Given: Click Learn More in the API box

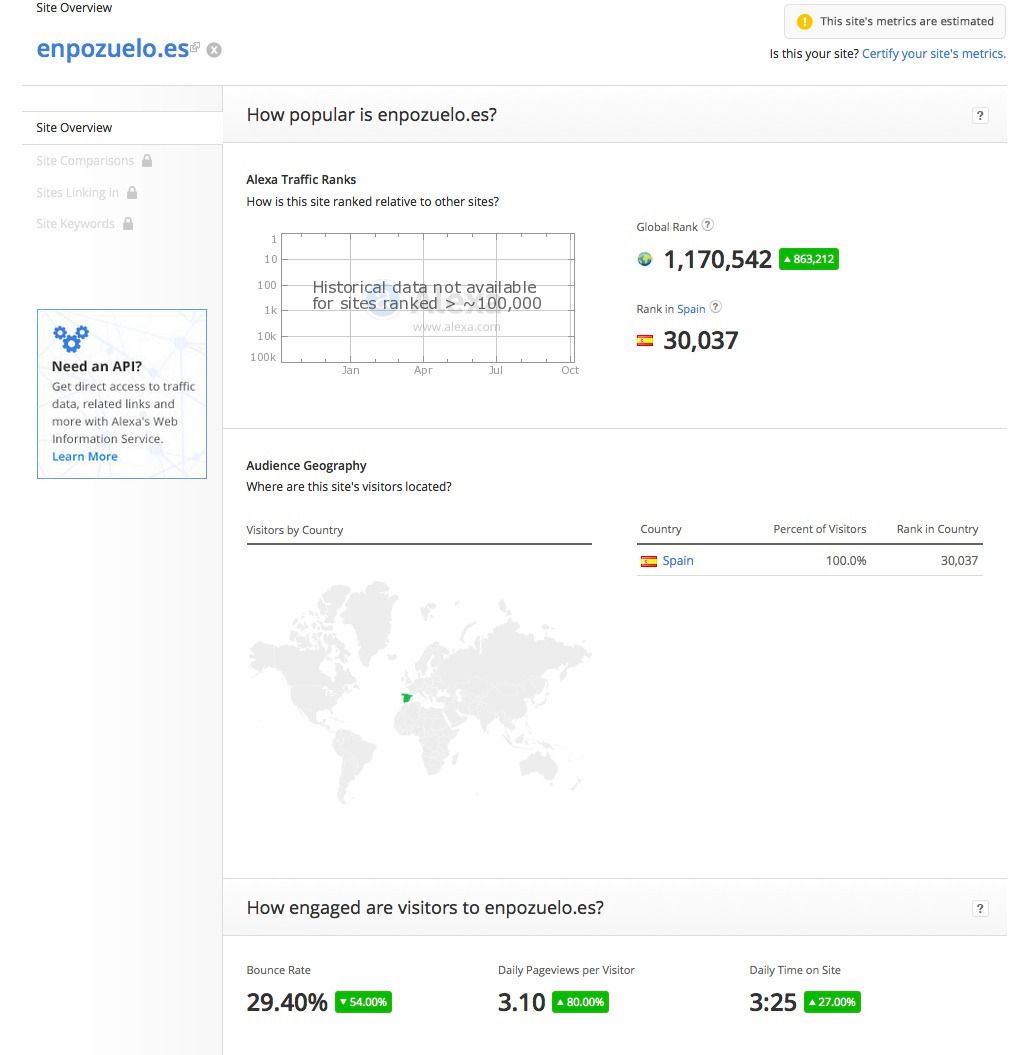Looking at the screenshot, I should coord(85,456).
